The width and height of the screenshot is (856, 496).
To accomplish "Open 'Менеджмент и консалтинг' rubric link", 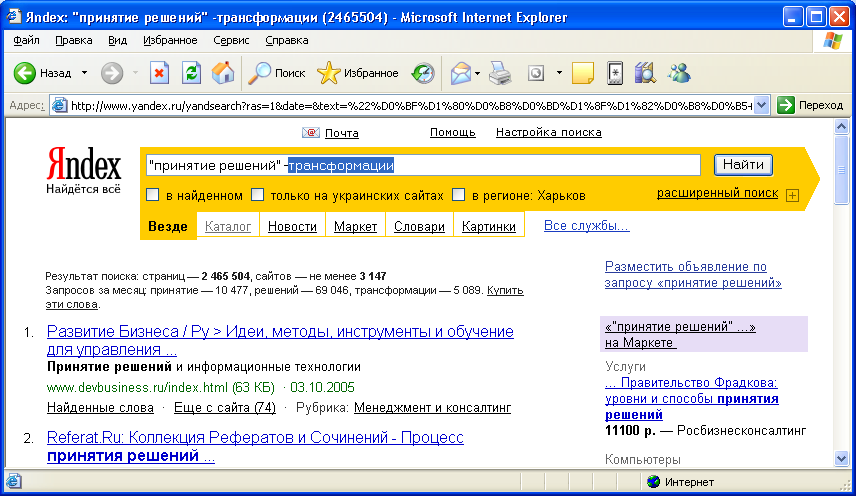I will pos(432,408).
